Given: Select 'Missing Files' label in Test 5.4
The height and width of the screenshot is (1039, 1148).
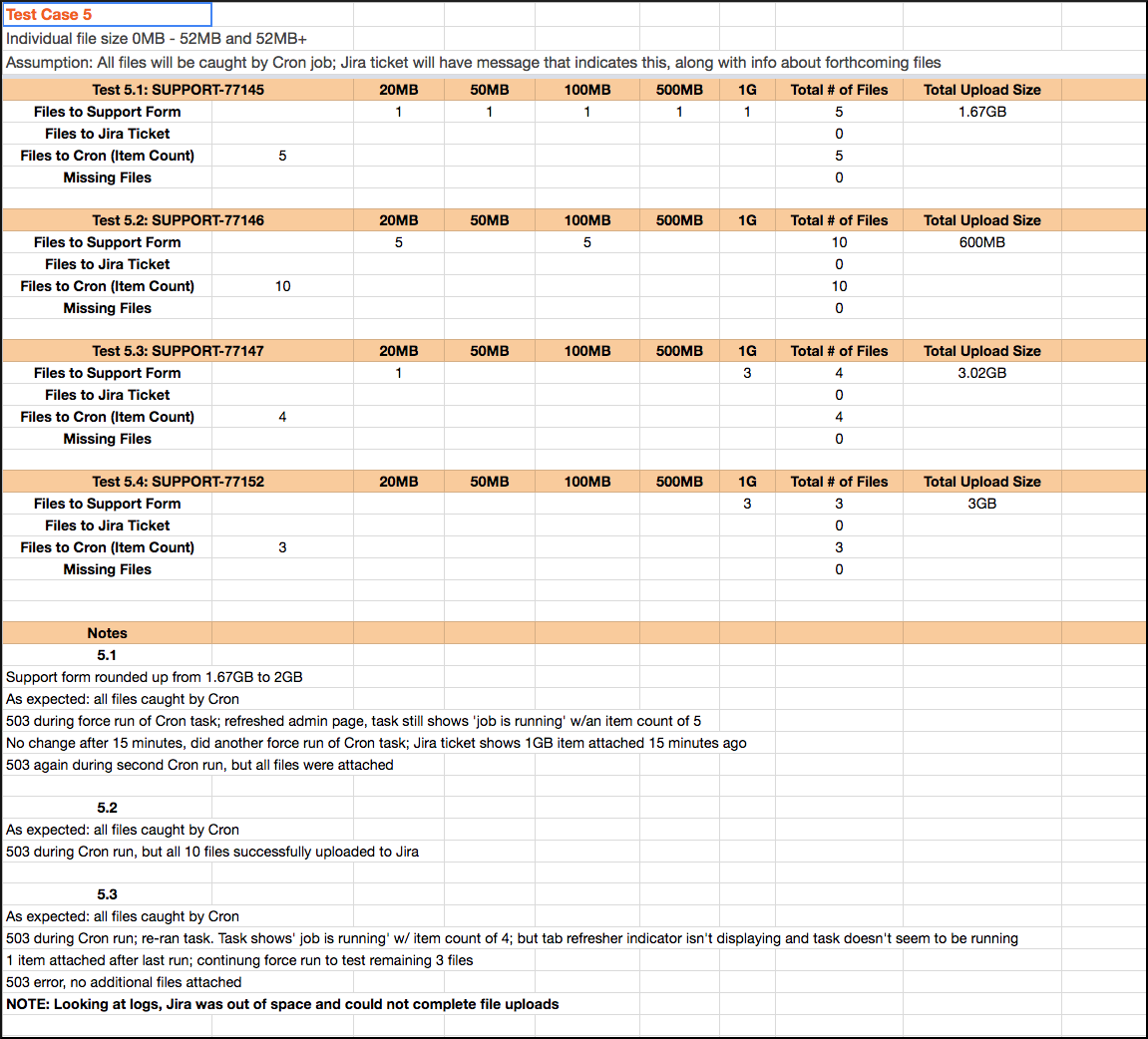Looking at the screenshot, I should [x=107, y=569].
